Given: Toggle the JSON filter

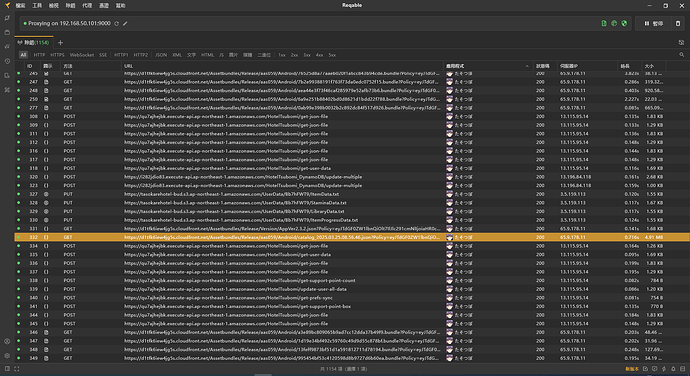Looking at the screenshot, I should pyautogui.click(x=161, y=55).
